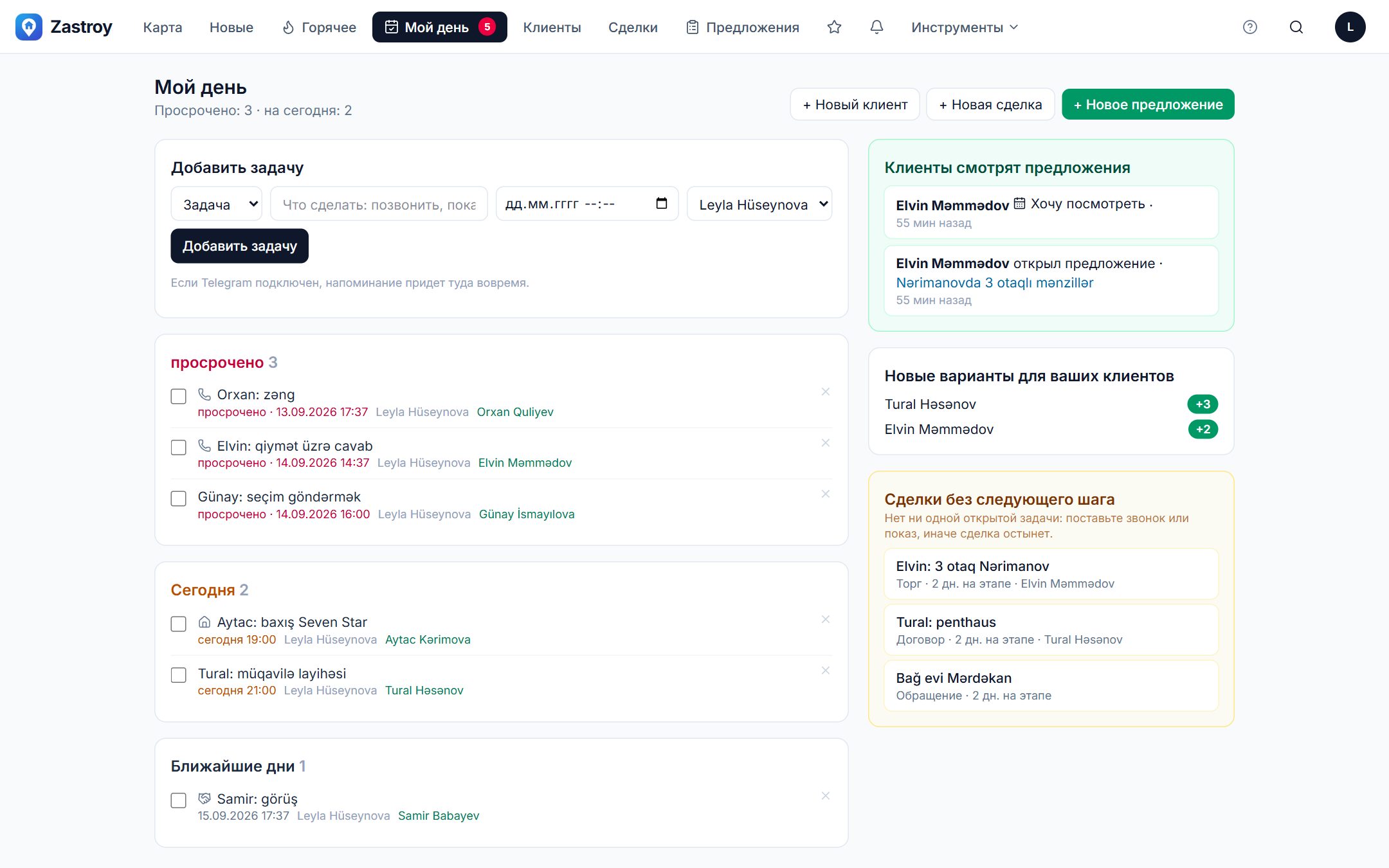Open the help question-mark icon
1389x868 pixels.
tap(1249, 27)
